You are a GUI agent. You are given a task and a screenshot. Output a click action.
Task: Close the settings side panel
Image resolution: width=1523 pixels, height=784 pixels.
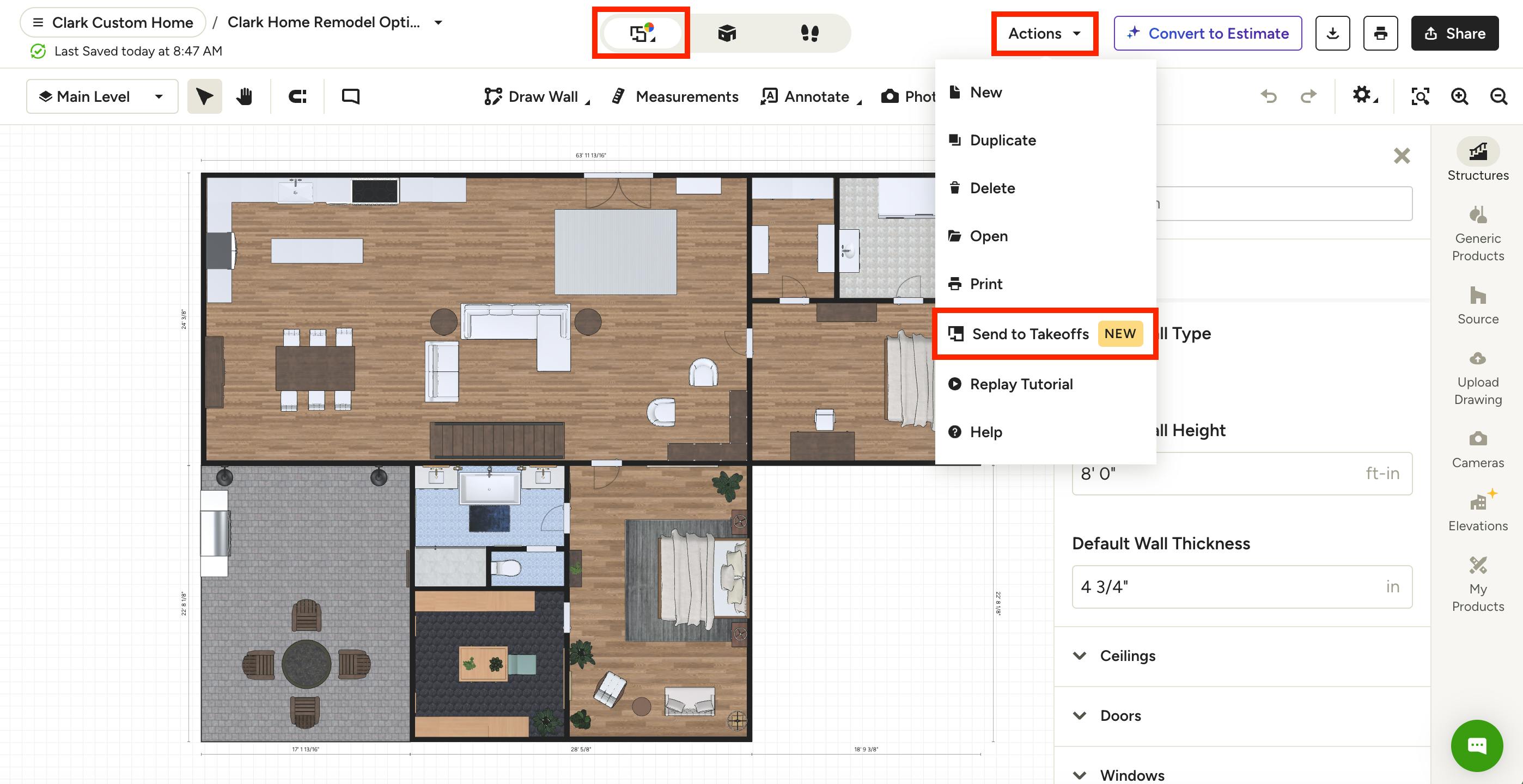point(1402,156)
